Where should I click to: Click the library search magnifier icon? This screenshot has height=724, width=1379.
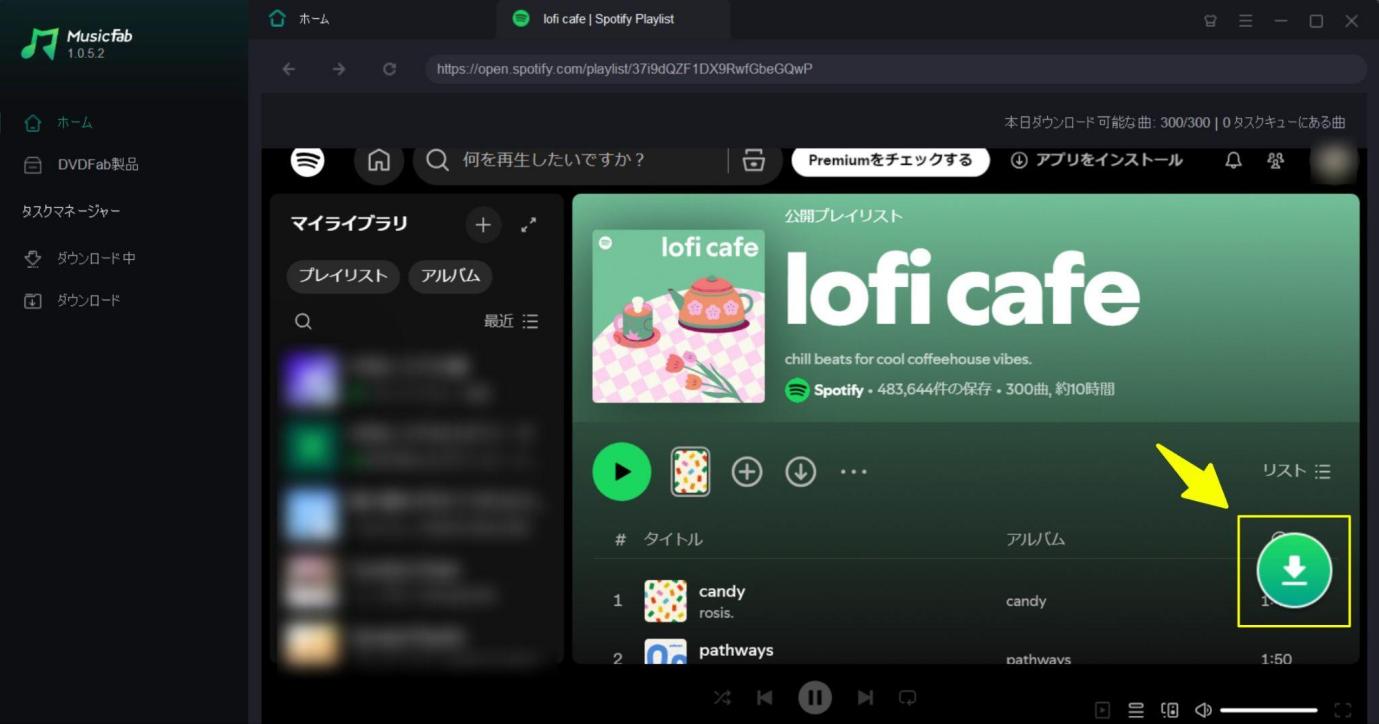[x=303, y=321]
